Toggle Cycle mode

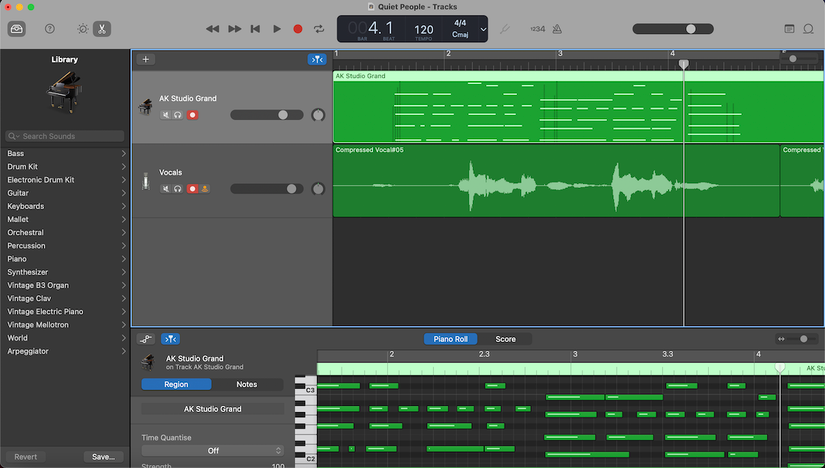(x=319, y=29)
